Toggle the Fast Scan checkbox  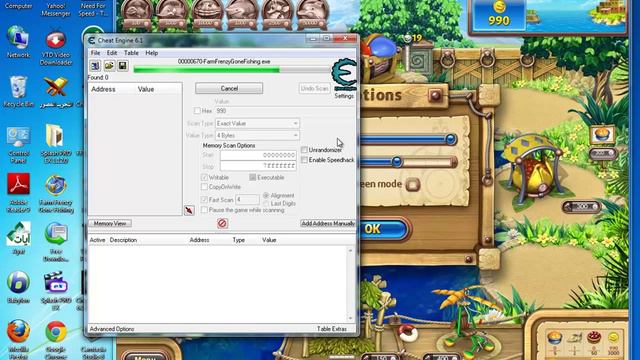click(204, 200)
